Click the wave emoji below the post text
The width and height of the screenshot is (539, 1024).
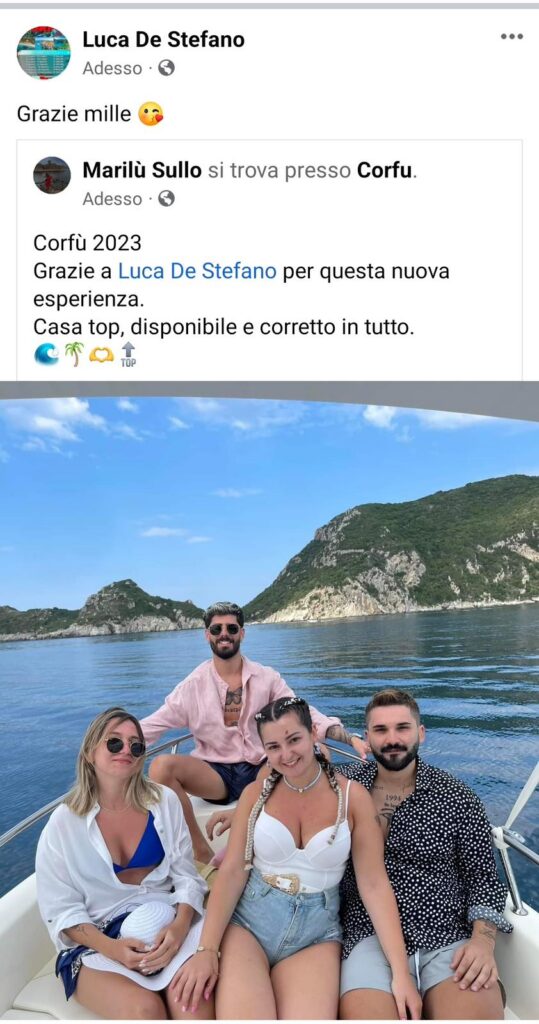(x=46, y=354)
